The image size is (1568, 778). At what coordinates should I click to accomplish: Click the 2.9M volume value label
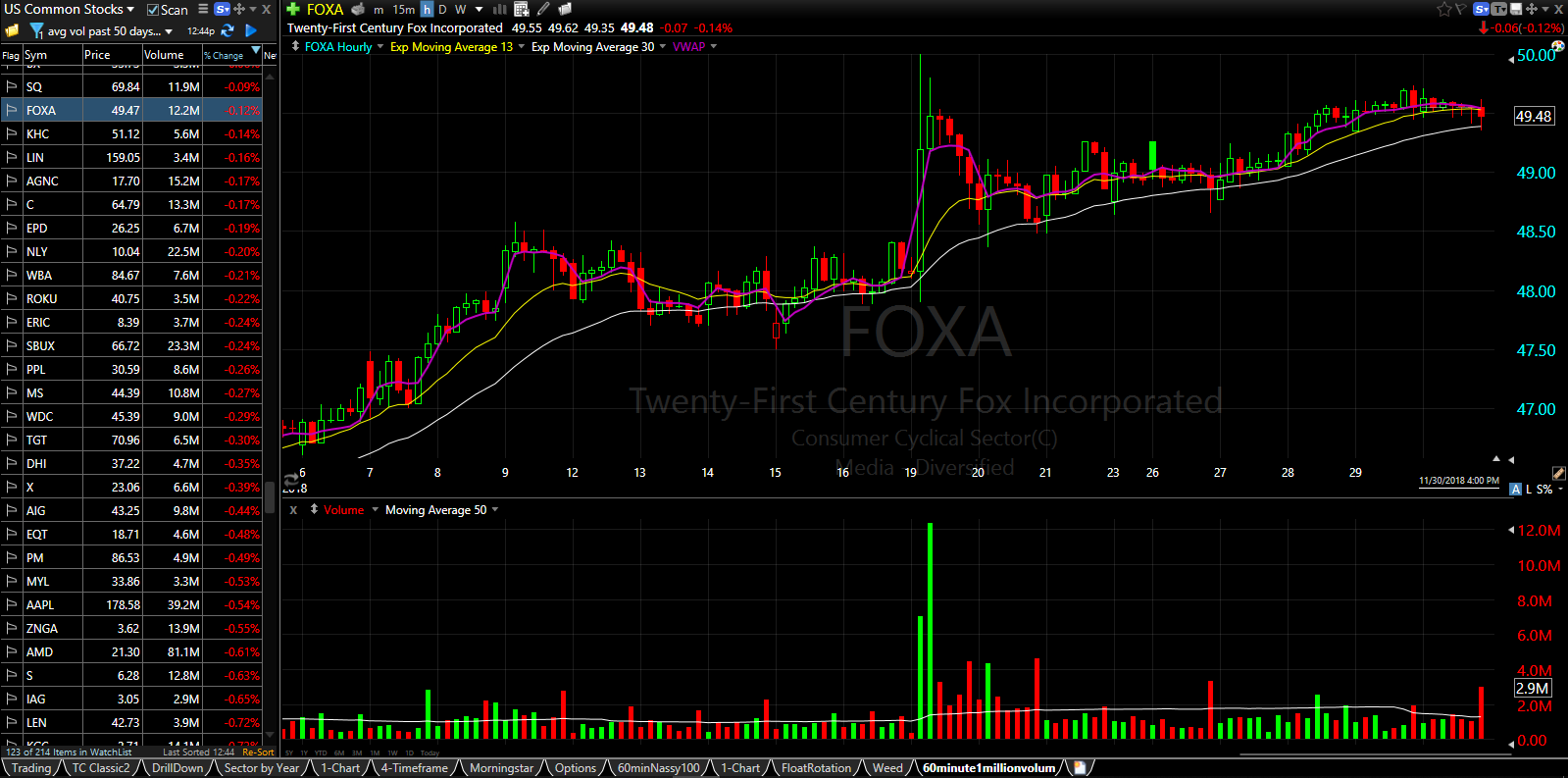1533,688
